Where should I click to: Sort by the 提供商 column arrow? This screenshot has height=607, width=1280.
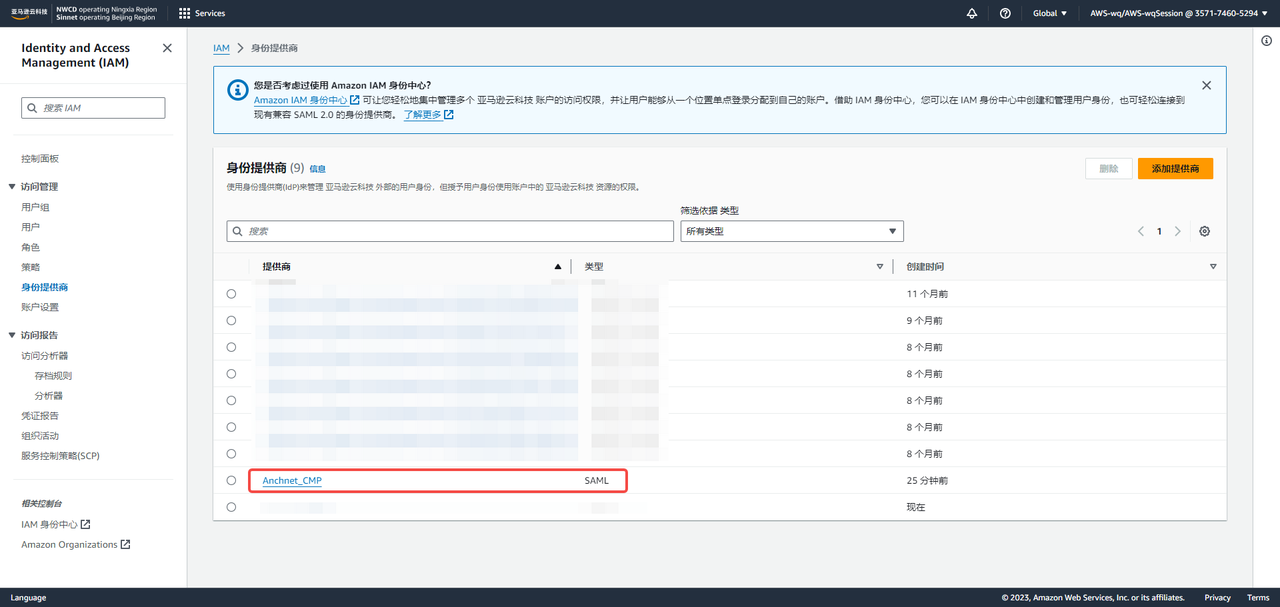[558, 267]
